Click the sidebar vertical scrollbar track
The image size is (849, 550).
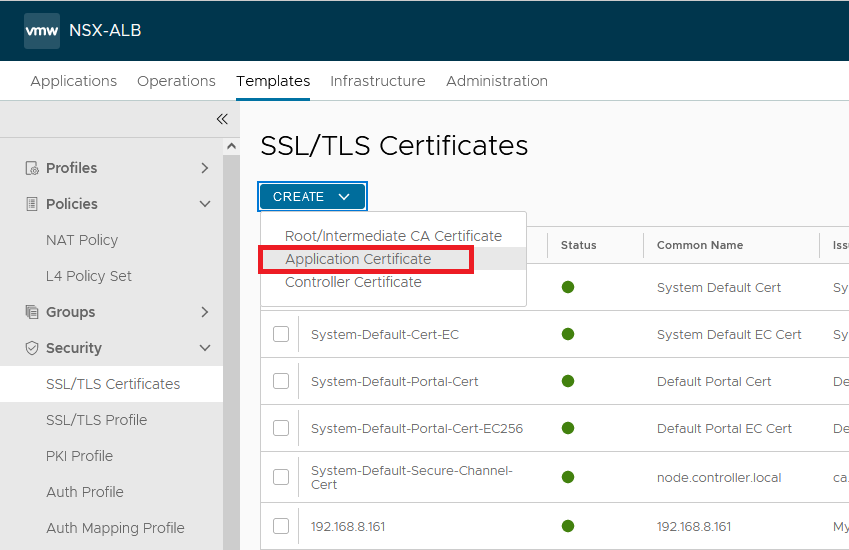(x=231, y=352)
